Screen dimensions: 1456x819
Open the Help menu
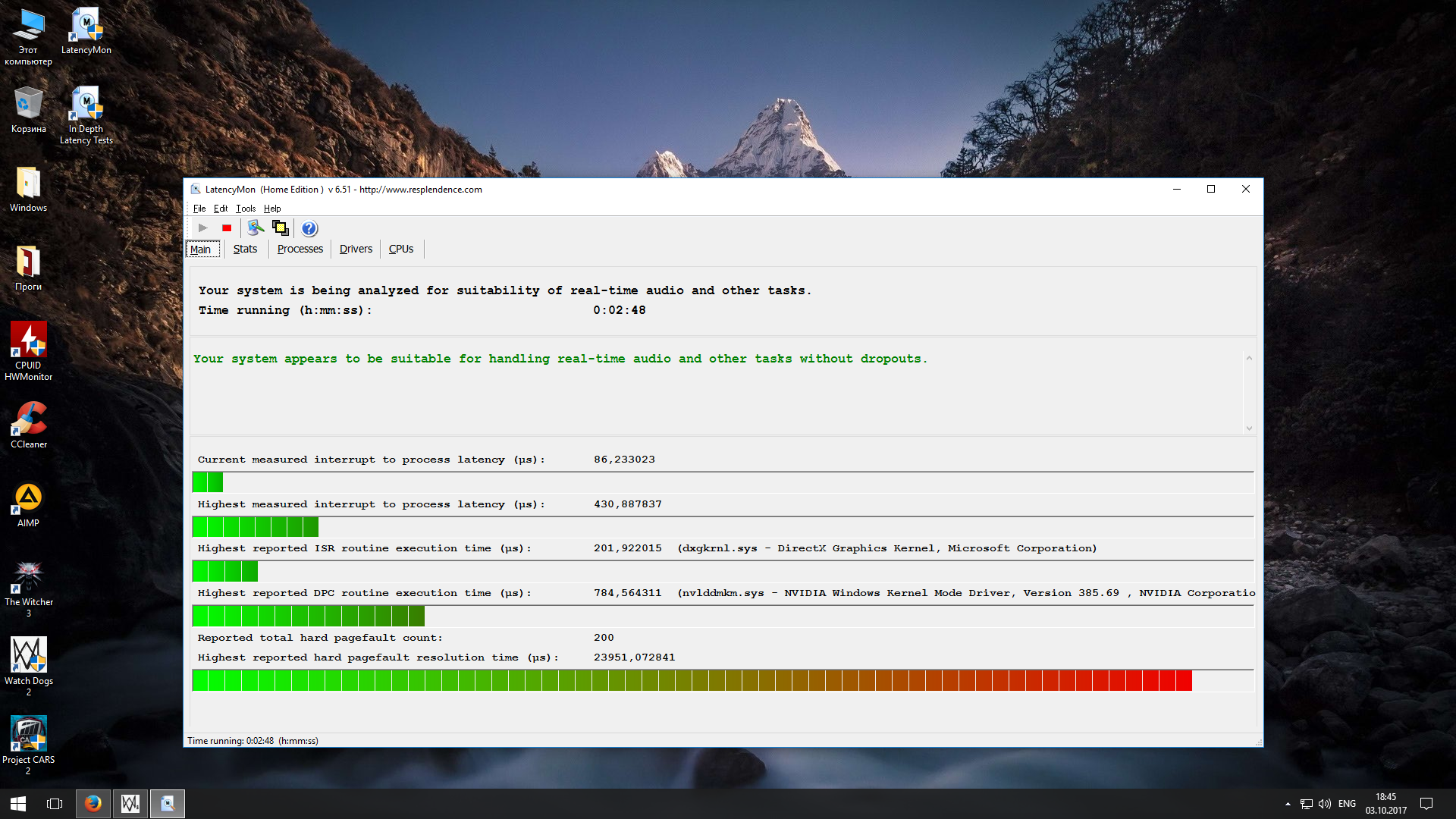coord(272,209)
